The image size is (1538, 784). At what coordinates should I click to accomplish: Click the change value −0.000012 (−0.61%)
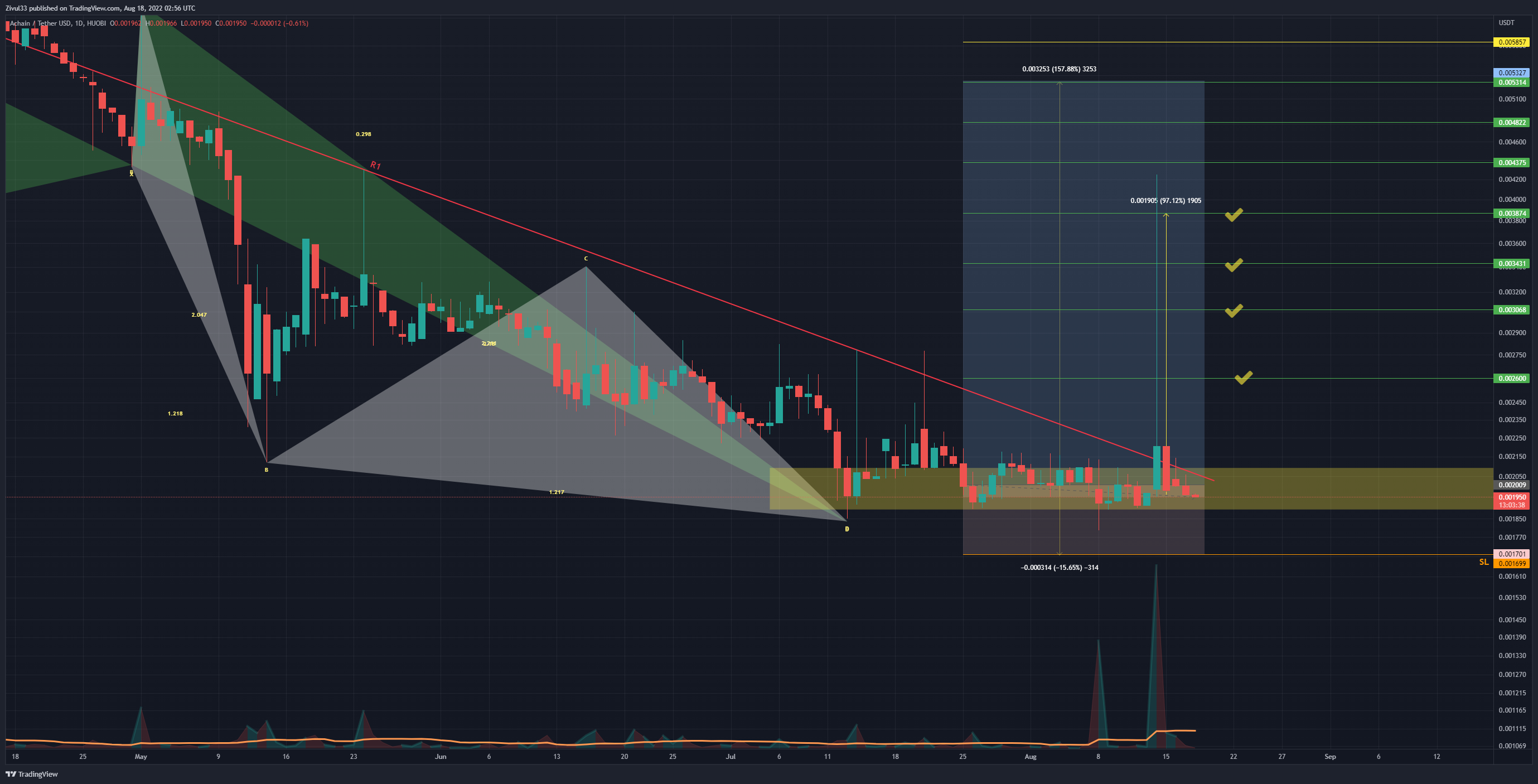point(279,23)
